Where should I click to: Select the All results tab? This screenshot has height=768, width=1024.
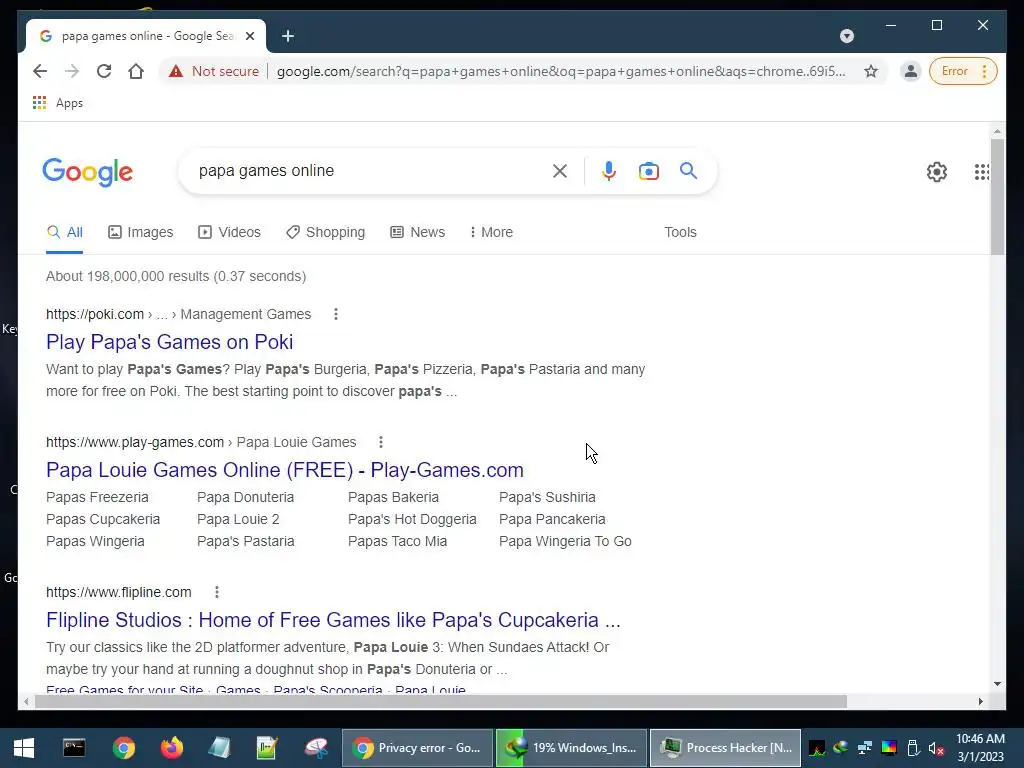(65, 232)
